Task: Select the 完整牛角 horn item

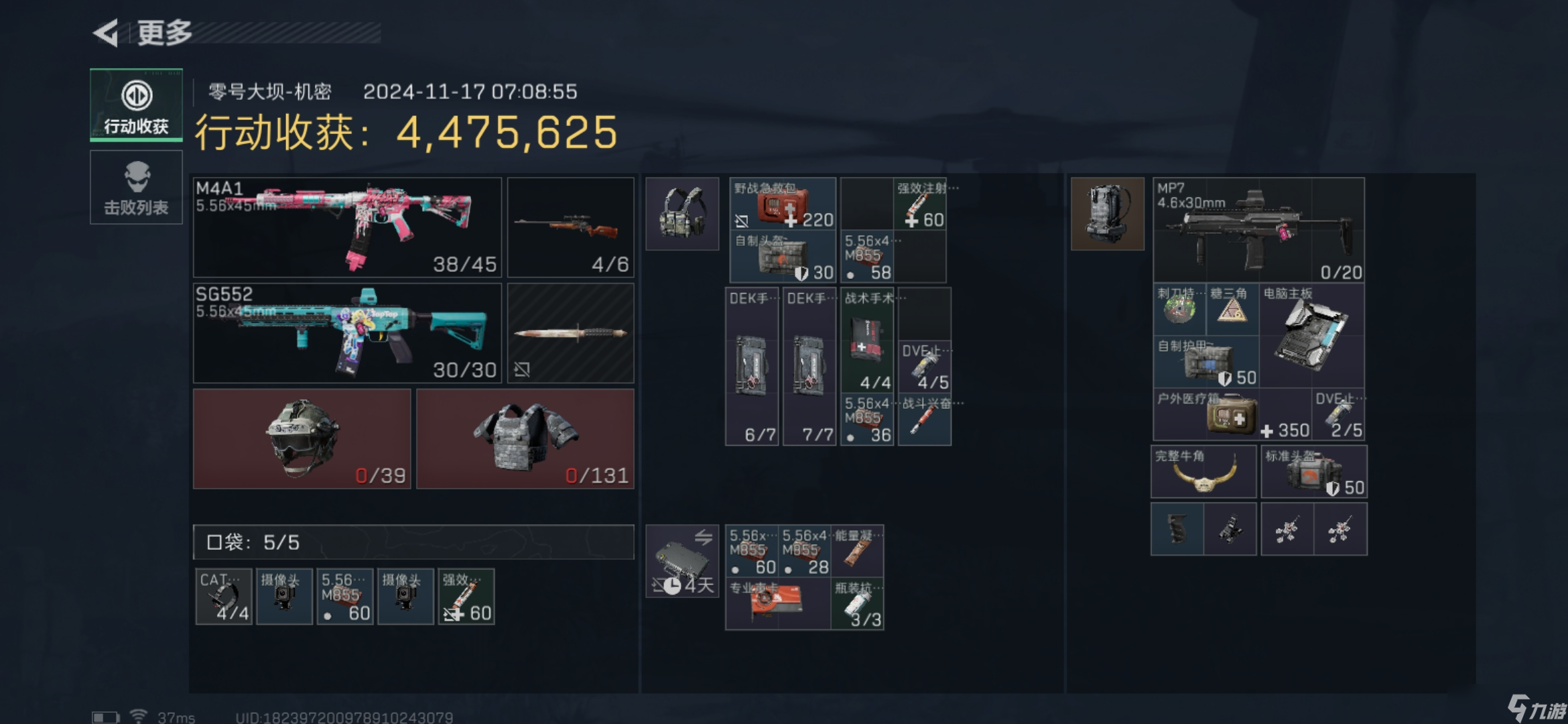Action: tap(1203, 472)
